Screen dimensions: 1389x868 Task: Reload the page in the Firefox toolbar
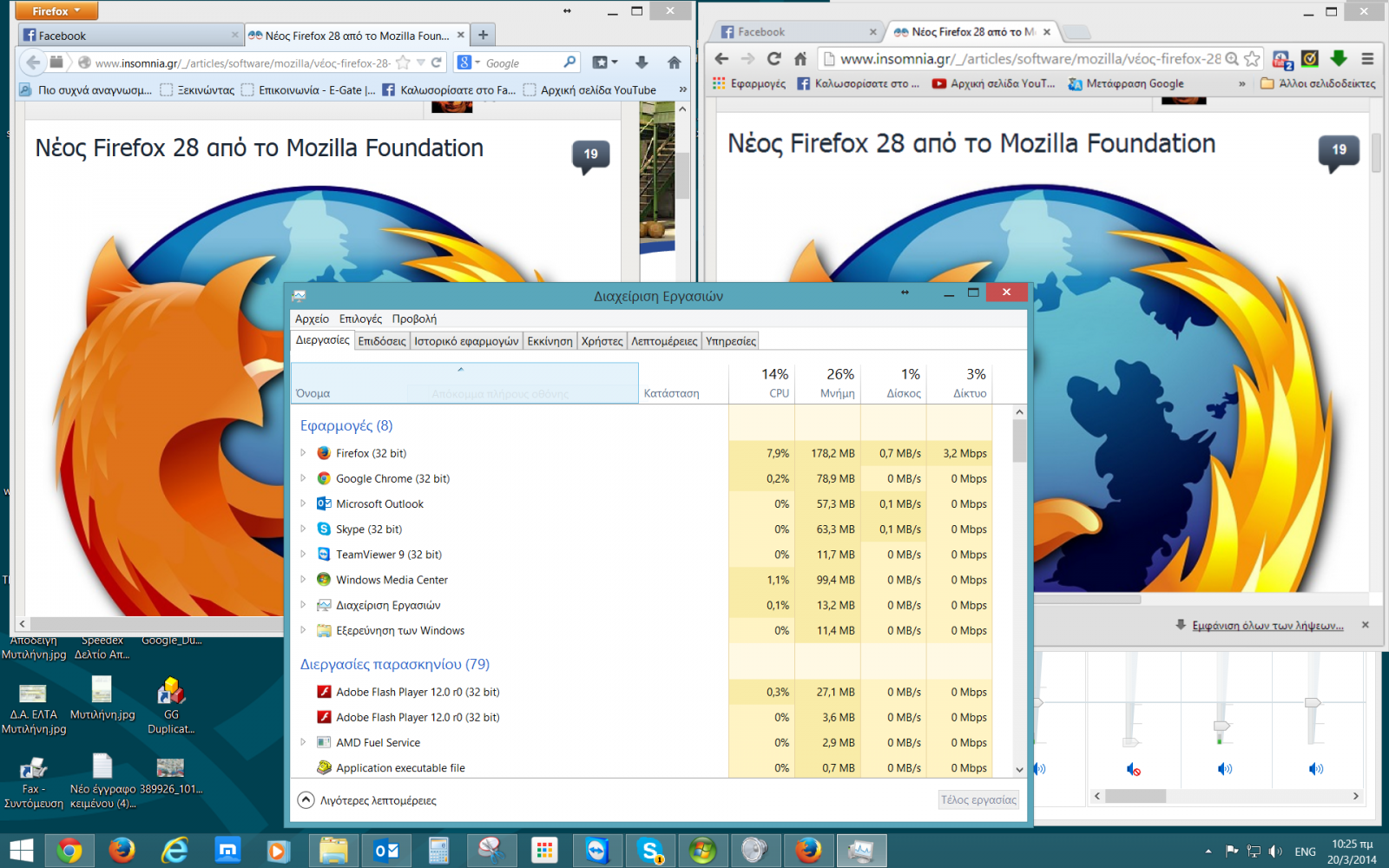point(437,62)
